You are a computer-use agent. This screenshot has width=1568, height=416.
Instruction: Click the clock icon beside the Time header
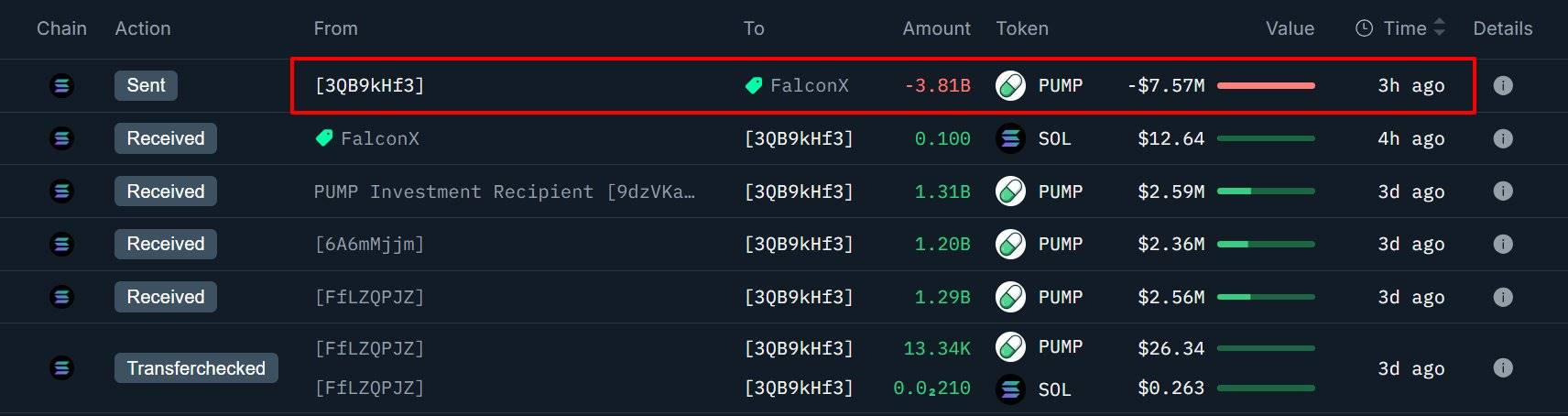coord(1364,28)
